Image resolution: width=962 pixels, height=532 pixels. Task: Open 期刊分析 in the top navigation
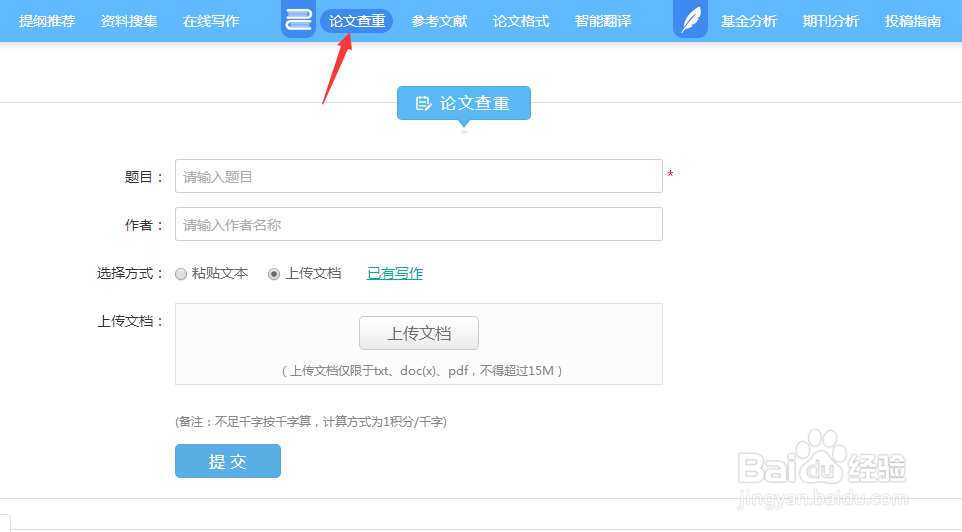[x=831, y=21]
